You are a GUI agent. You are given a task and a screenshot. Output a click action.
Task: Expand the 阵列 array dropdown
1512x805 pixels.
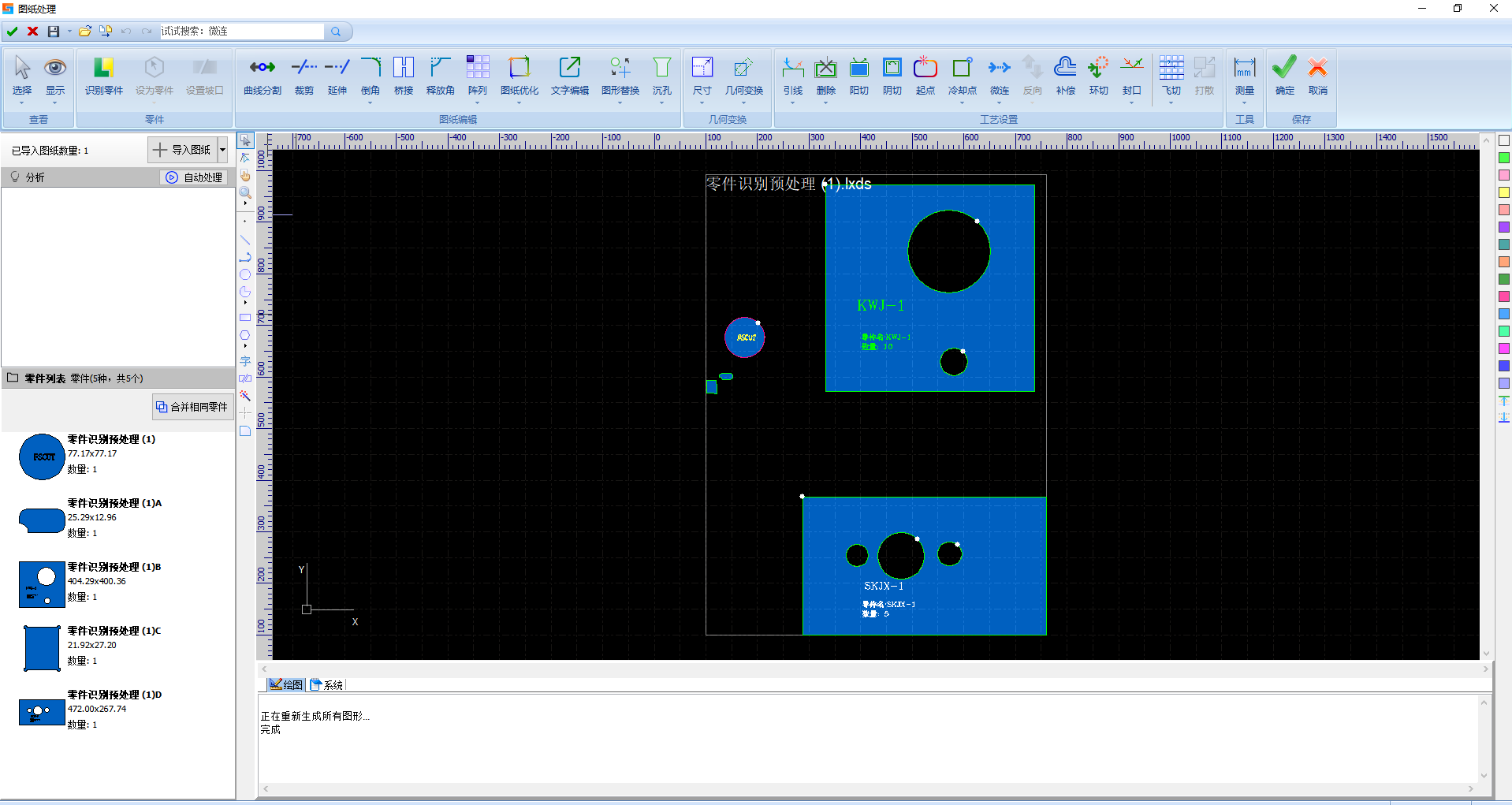point(478,102)
